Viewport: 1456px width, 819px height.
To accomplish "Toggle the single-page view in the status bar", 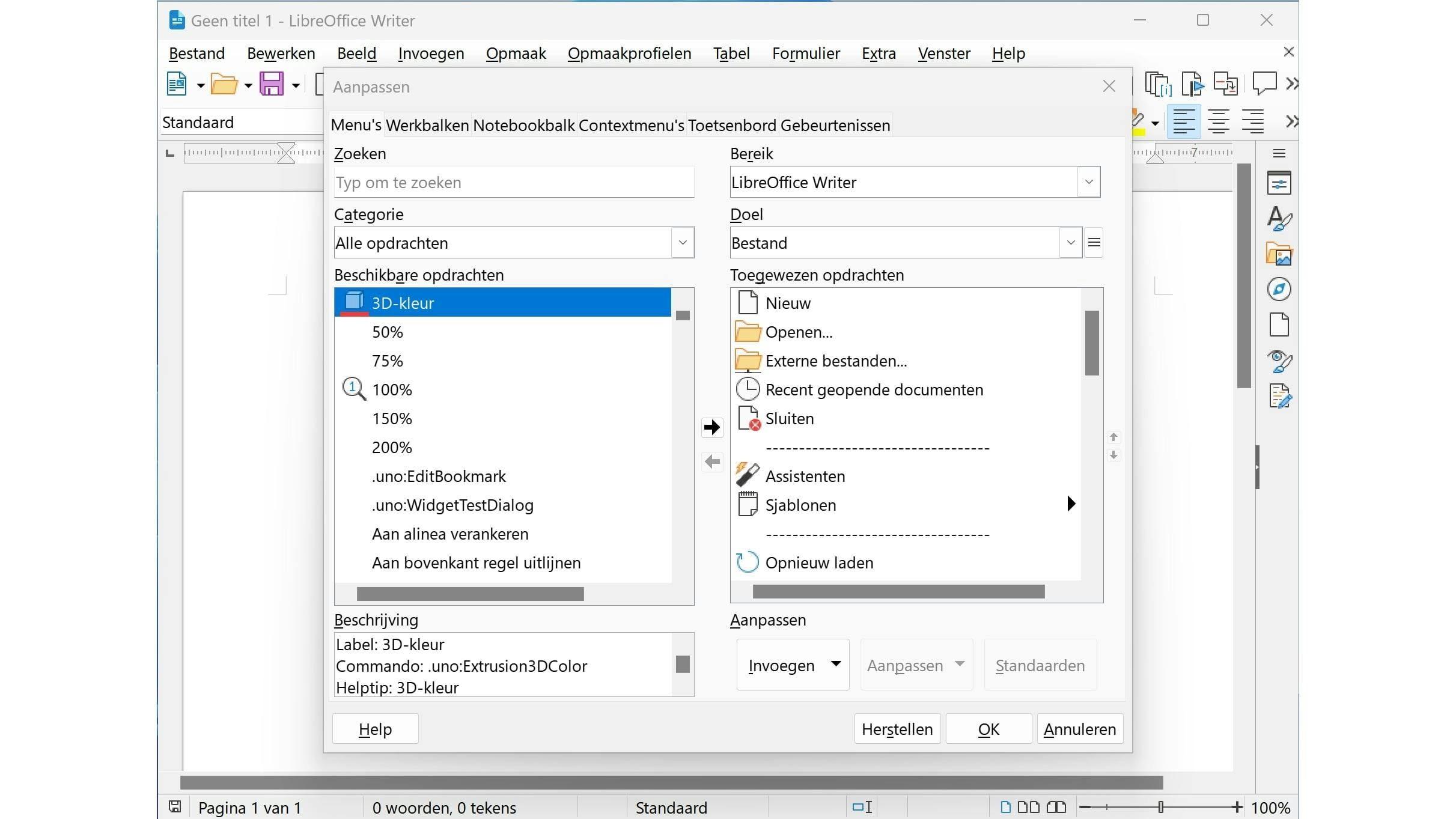I will coord(1005,807).
